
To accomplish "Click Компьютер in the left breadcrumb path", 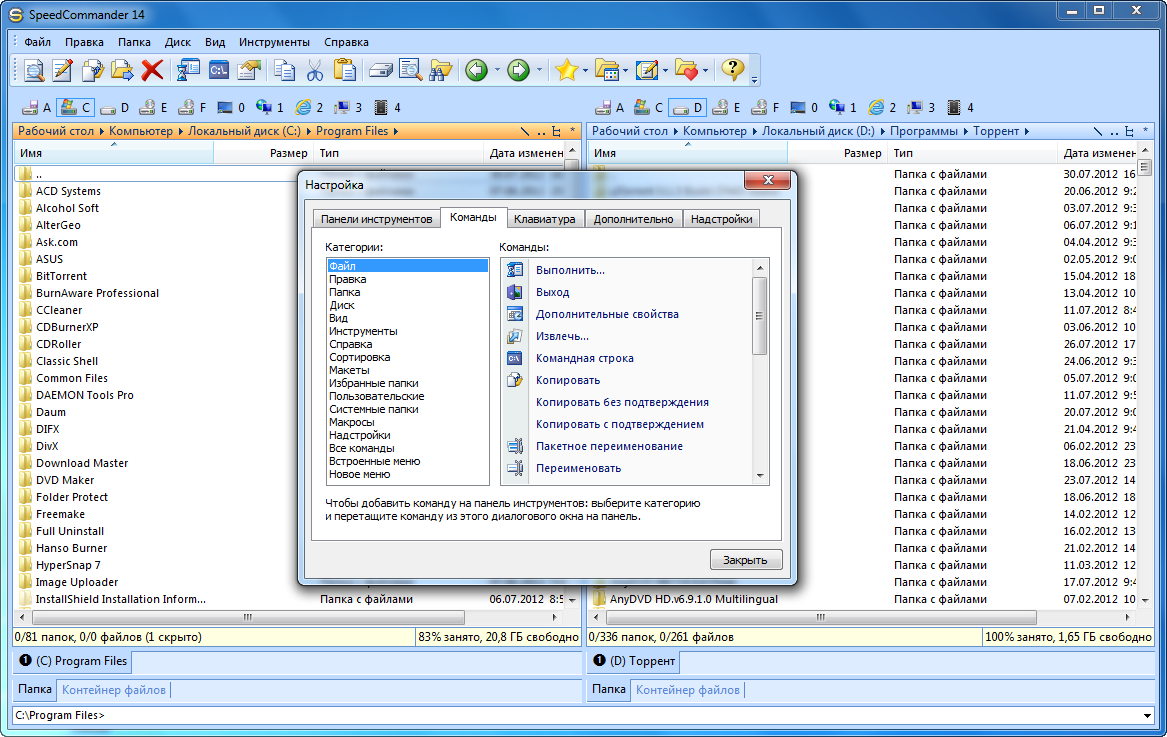I will click(x=141, y=131).
